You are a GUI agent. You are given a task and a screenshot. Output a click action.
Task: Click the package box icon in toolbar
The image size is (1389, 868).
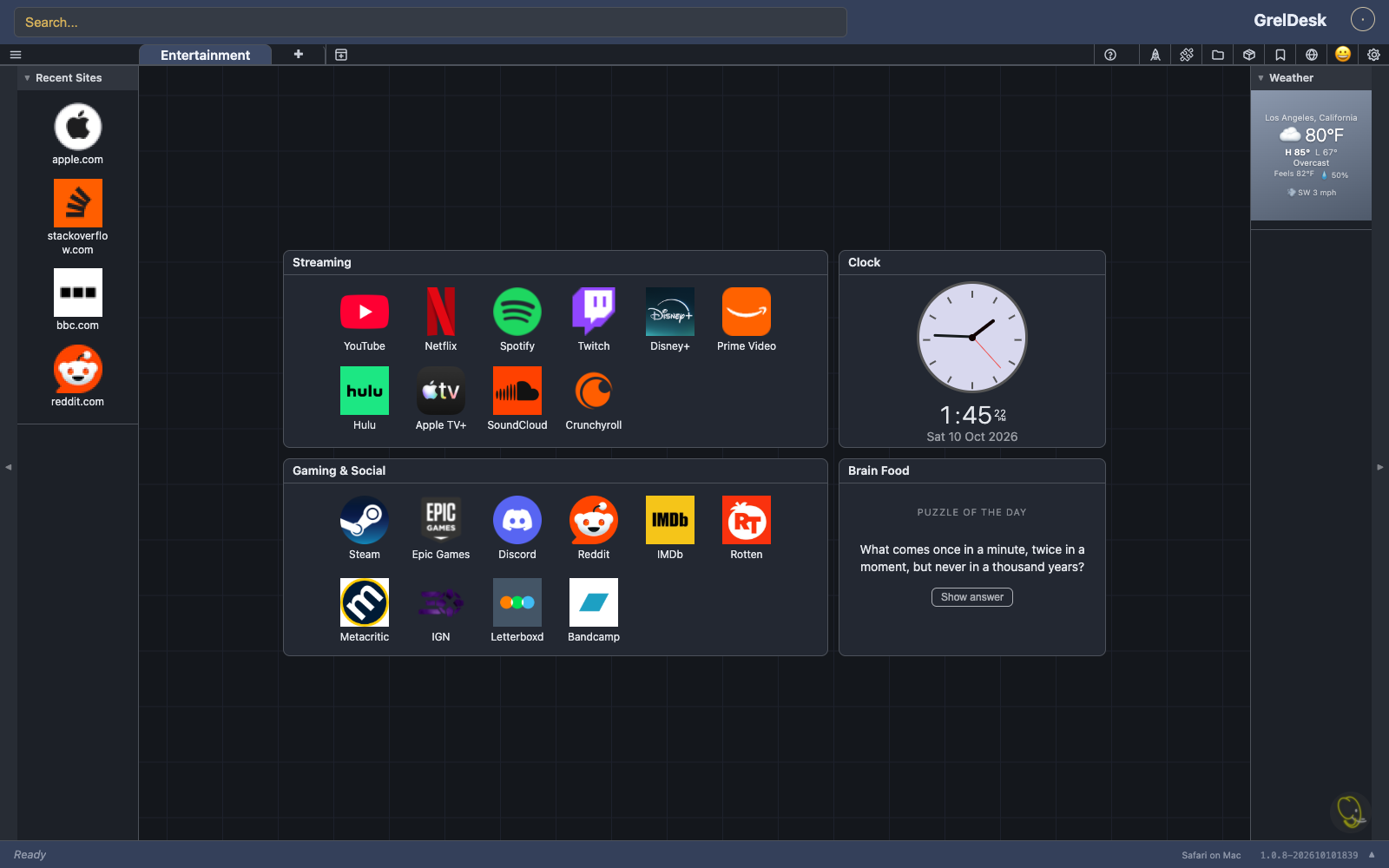[1249, 55]
